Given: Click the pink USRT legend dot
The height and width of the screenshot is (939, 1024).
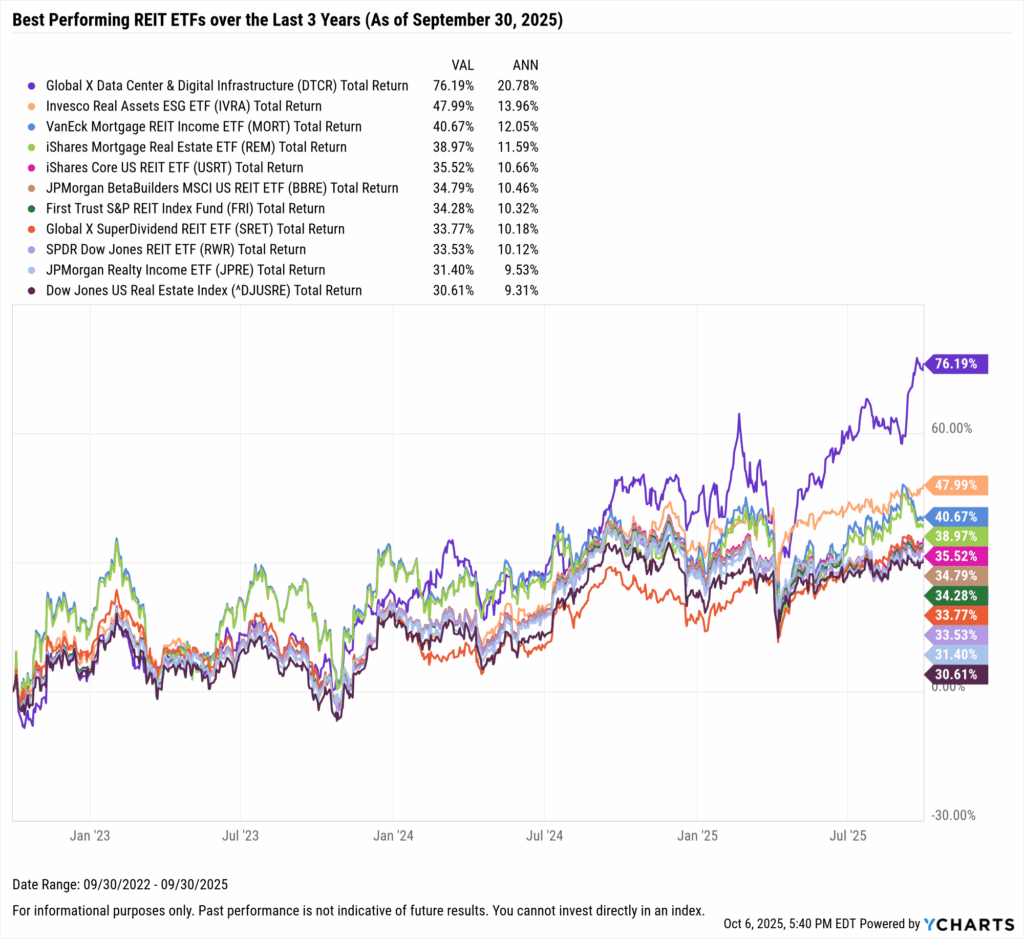Looking at the screenshot, I should (x=34, y=168).
